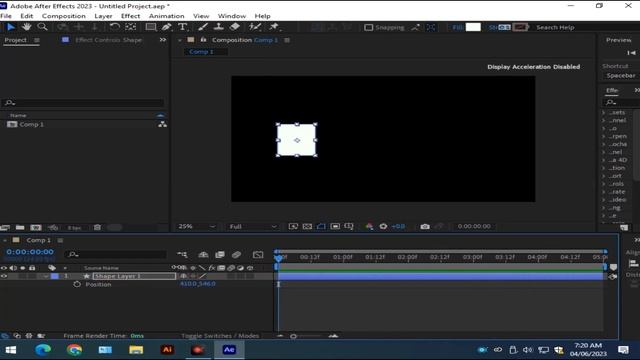
Task: Toggle the Snapping checkbox
Action: click(x=369, y=27)
